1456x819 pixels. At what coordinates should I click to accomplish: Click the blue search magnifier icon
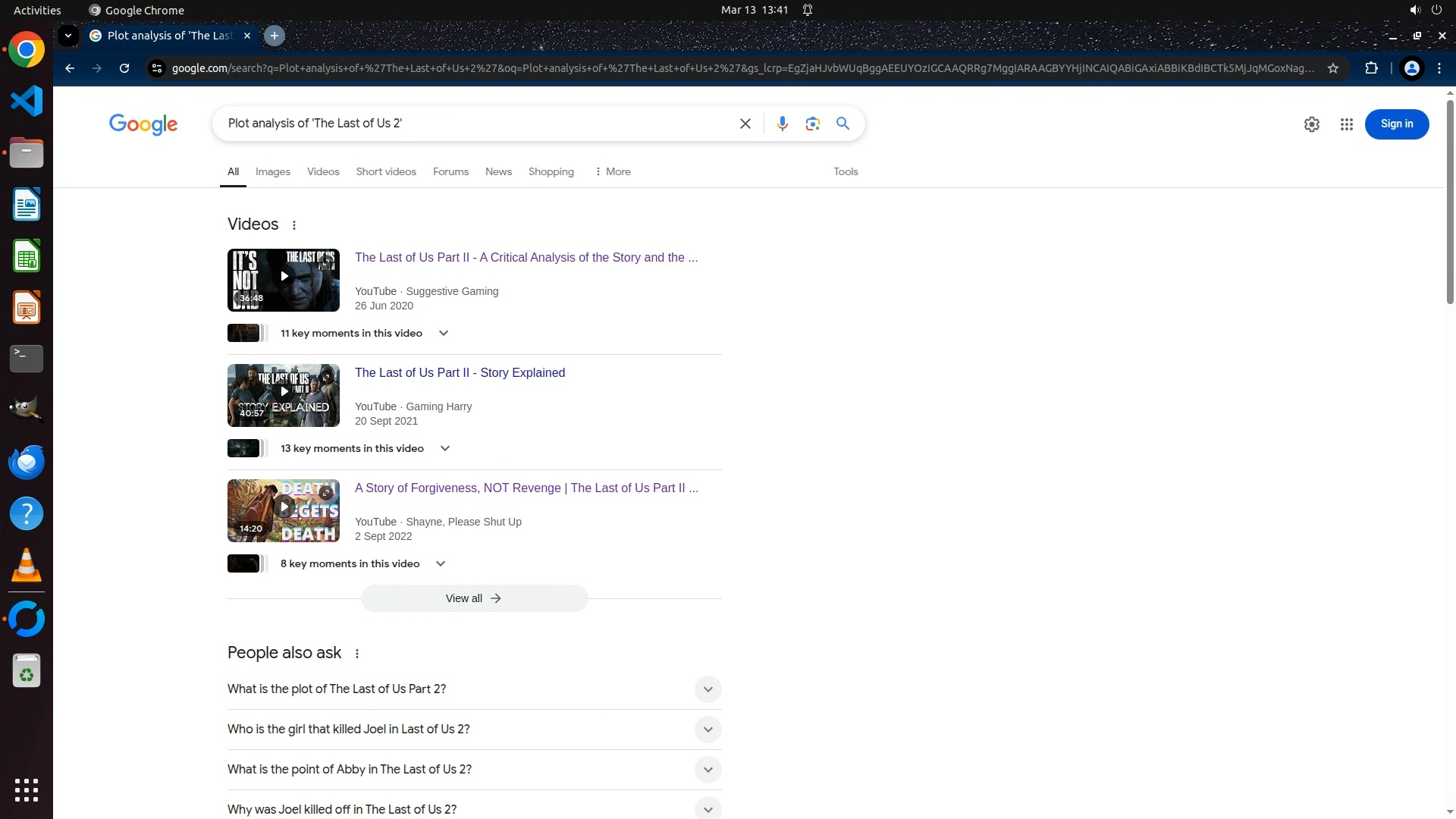(x=843, y=124)
